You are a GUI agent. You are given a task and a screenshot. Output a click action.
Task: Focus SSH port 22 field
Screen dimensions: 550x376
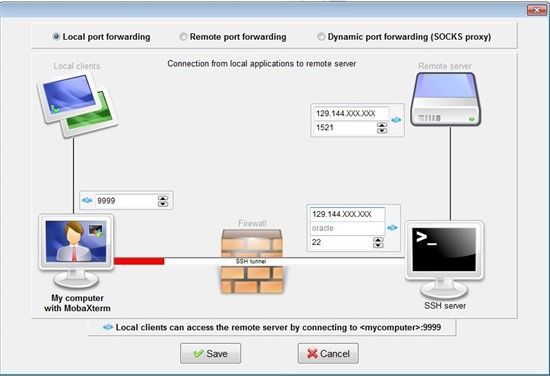[x=341, y=242]
